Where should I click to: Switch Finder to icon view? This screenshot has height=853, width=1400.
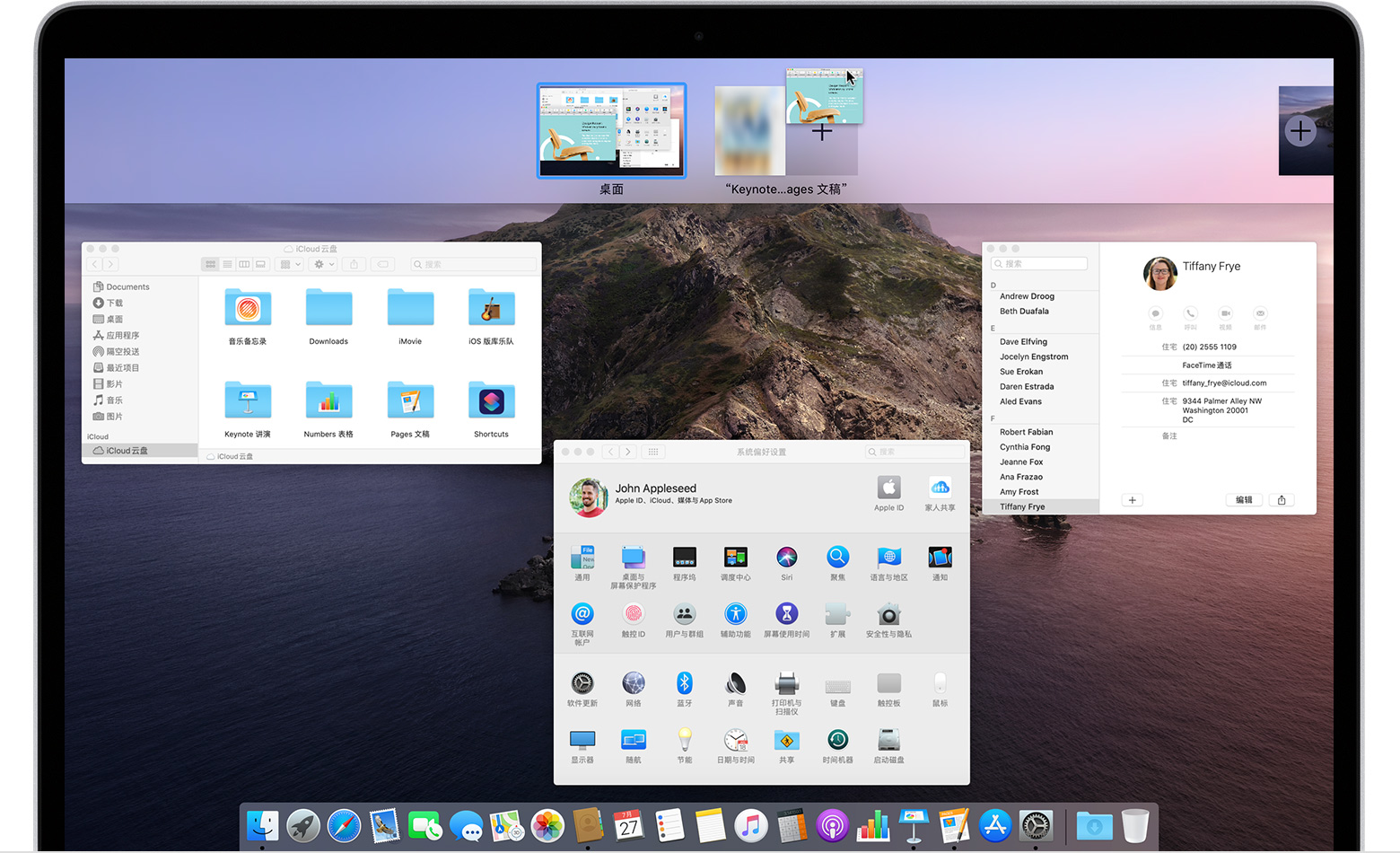[211, 264]
